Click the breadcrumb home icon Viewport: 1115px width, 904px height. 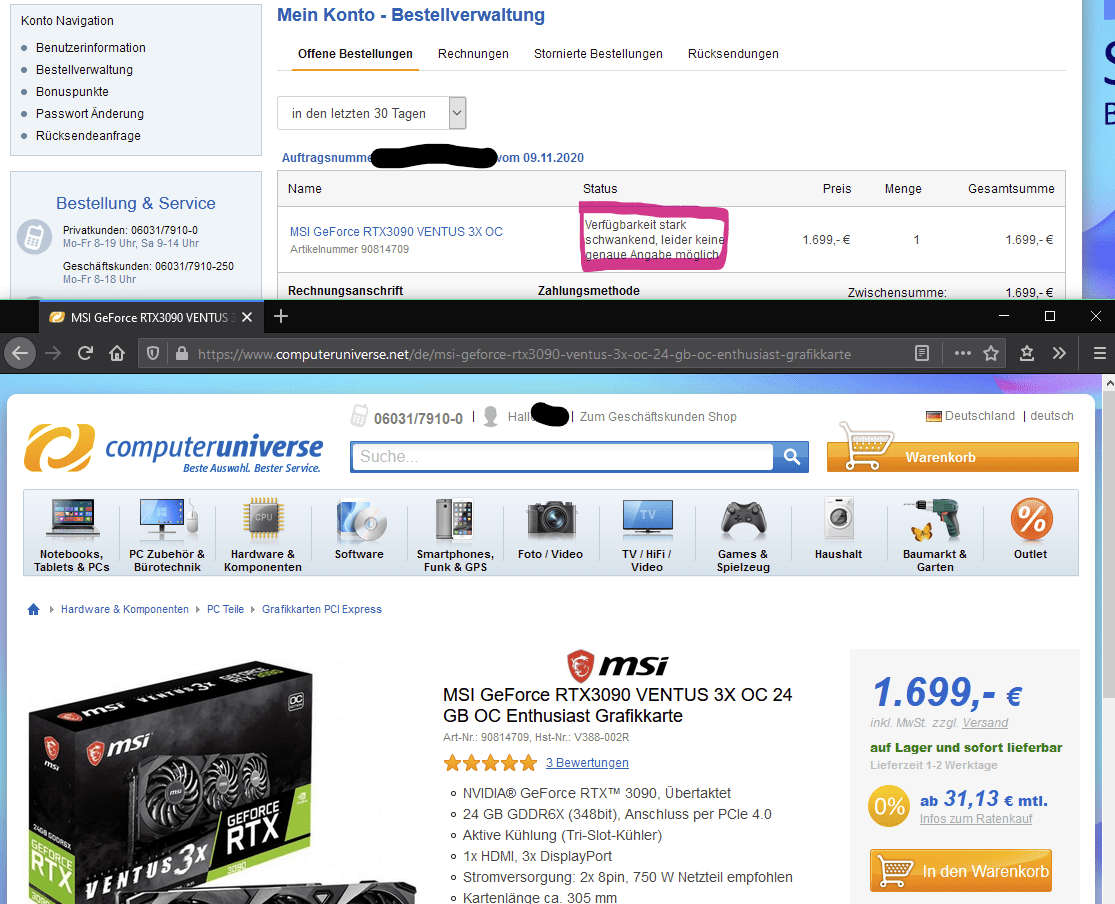[x=33, y=610]
